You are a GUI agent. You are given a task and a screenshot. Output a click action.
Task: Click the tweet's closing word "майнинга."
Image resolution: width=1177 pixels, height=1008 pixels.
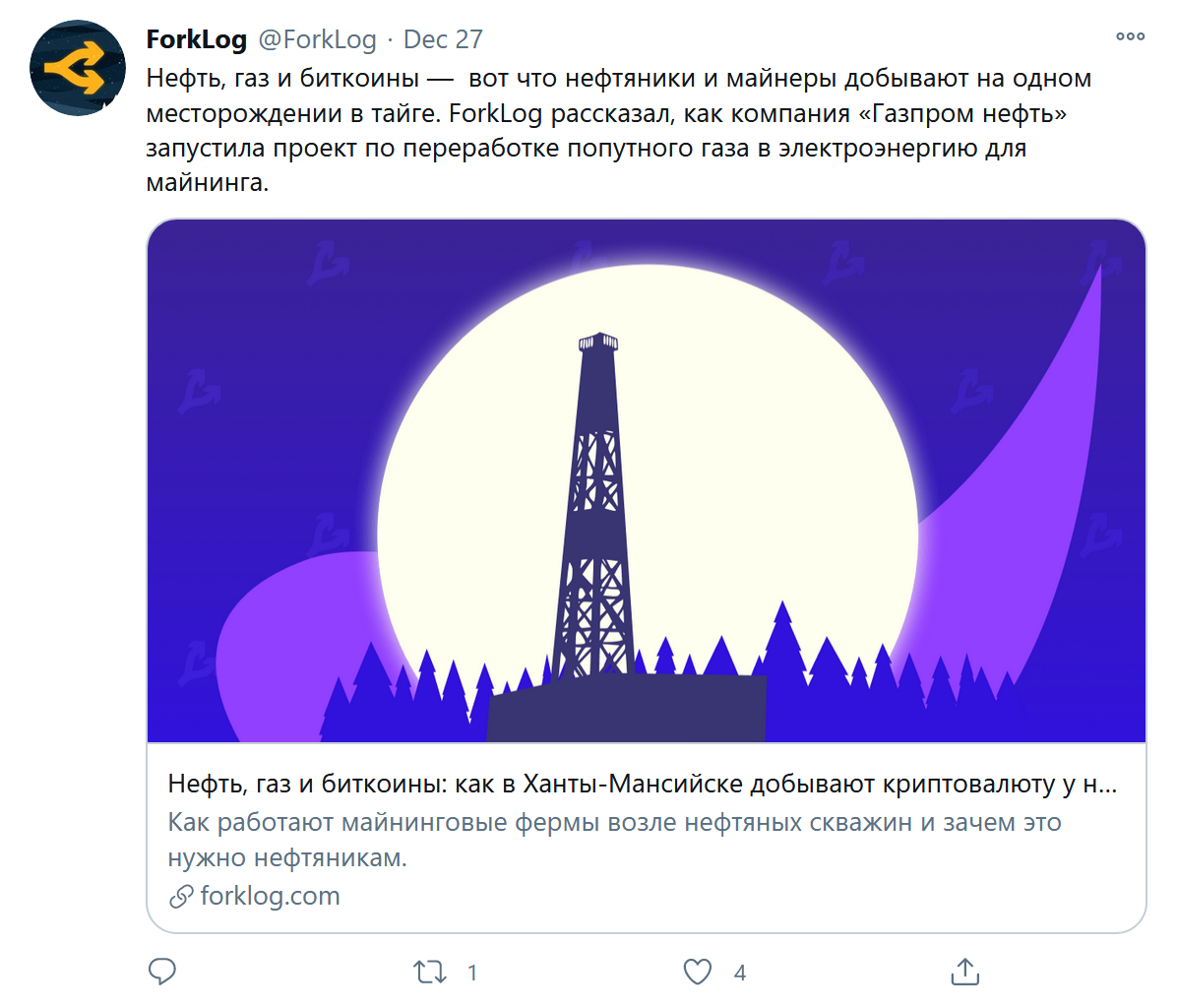[x=207, y=182]
